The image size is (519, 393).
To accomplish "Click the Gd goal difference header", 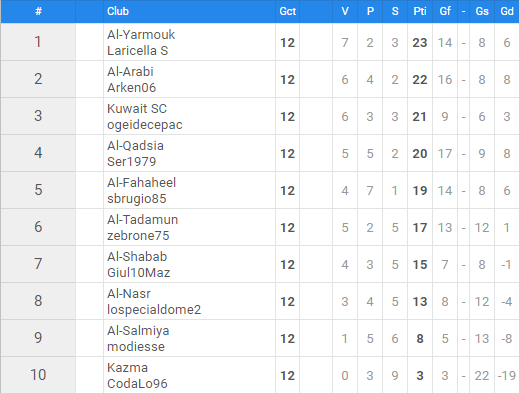I will (x=507, y=11).
